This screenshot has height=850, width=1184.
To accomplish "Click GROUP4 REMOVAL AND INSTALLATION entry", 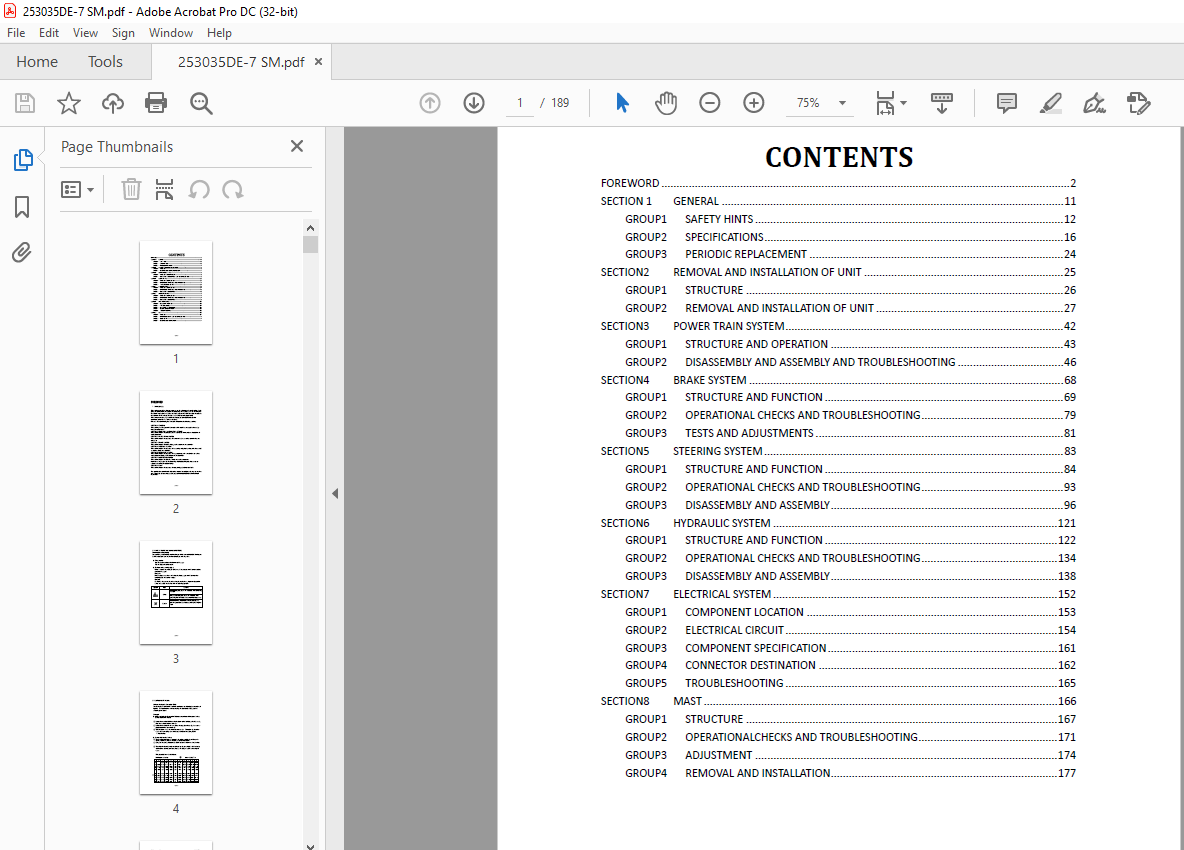I will click(850, 773).
